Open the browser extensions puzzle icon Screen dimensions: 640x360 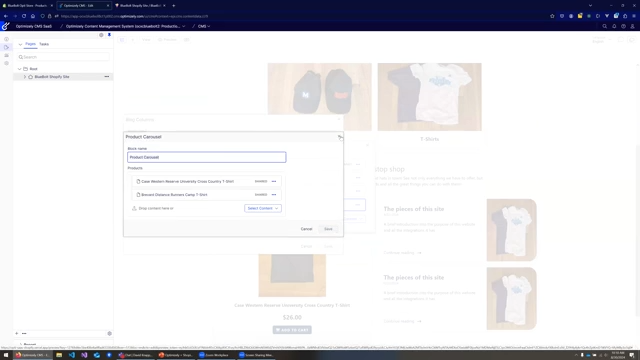tap(625, 16)
